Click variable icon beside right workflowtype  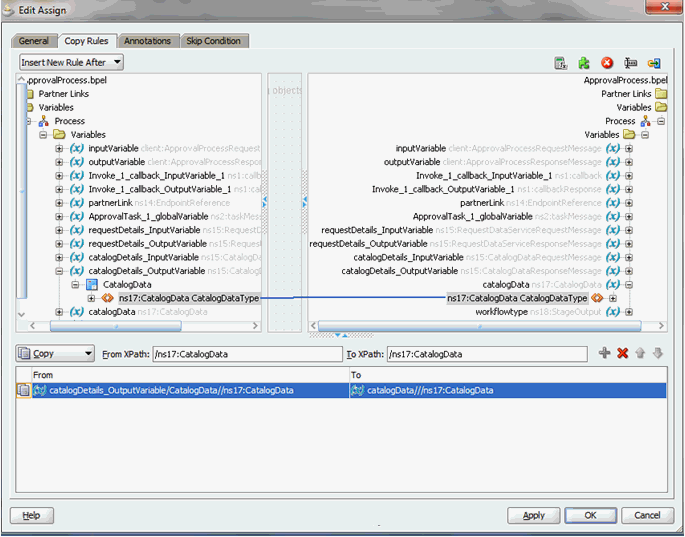point(612,312)
